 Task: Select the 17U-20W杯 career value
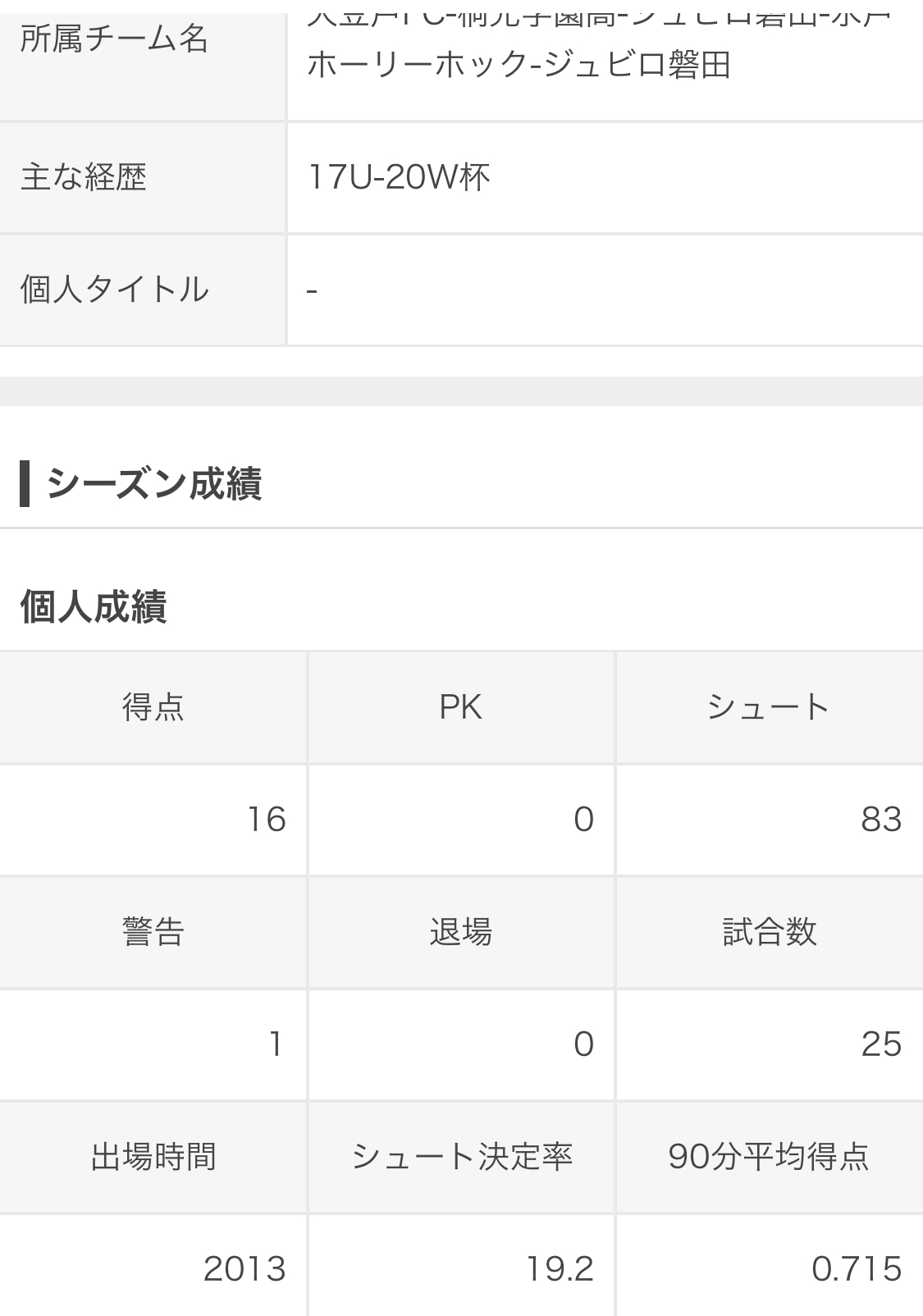pyautogui.click(x=399, y=177)
